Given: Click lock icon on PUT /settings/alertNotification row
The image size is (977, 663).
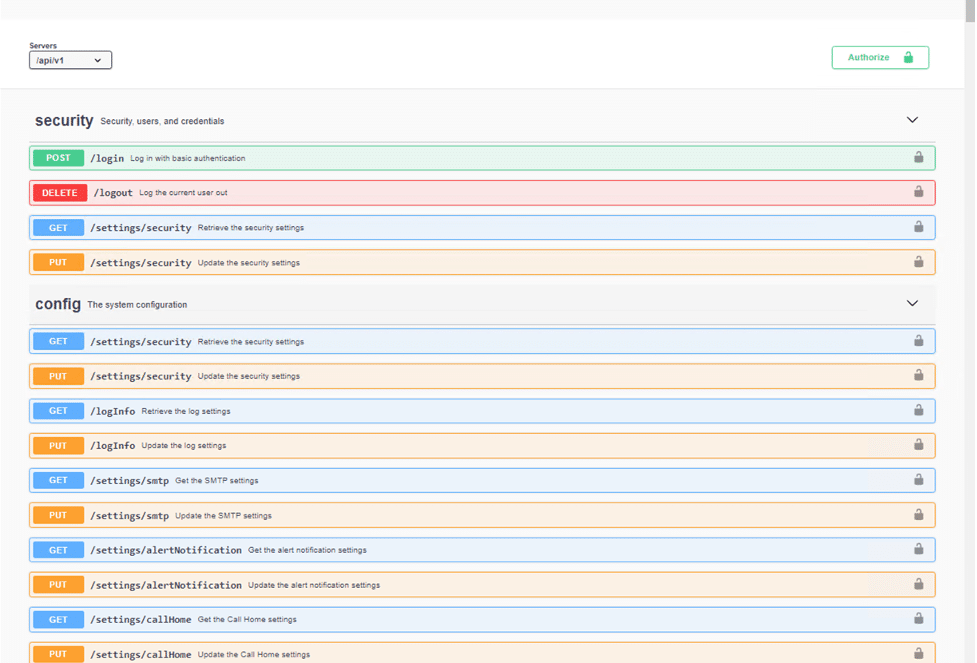Looking at the screenshot, I should (x=918, y=584).
